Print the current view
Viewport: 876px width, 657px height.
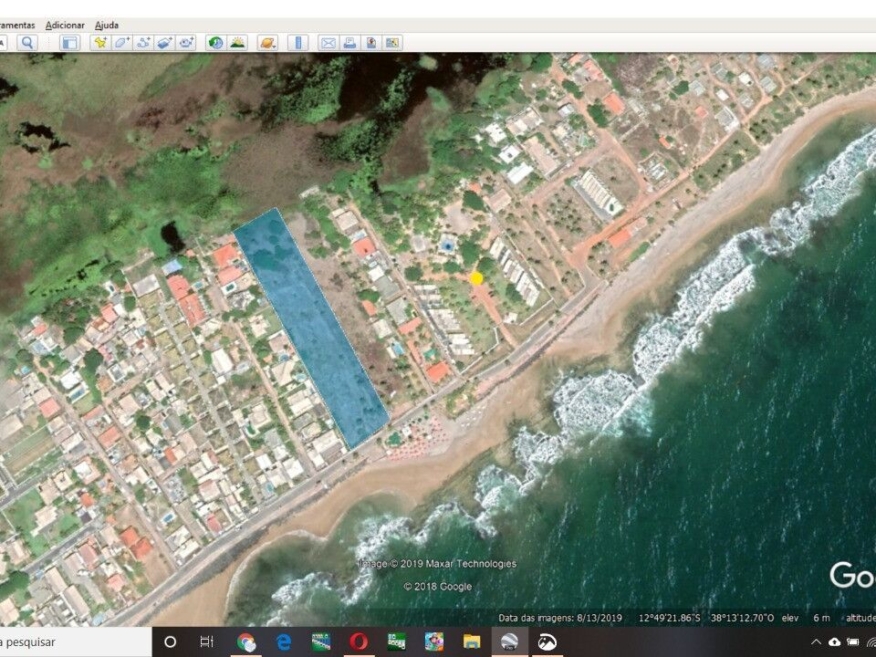point(350,42)
